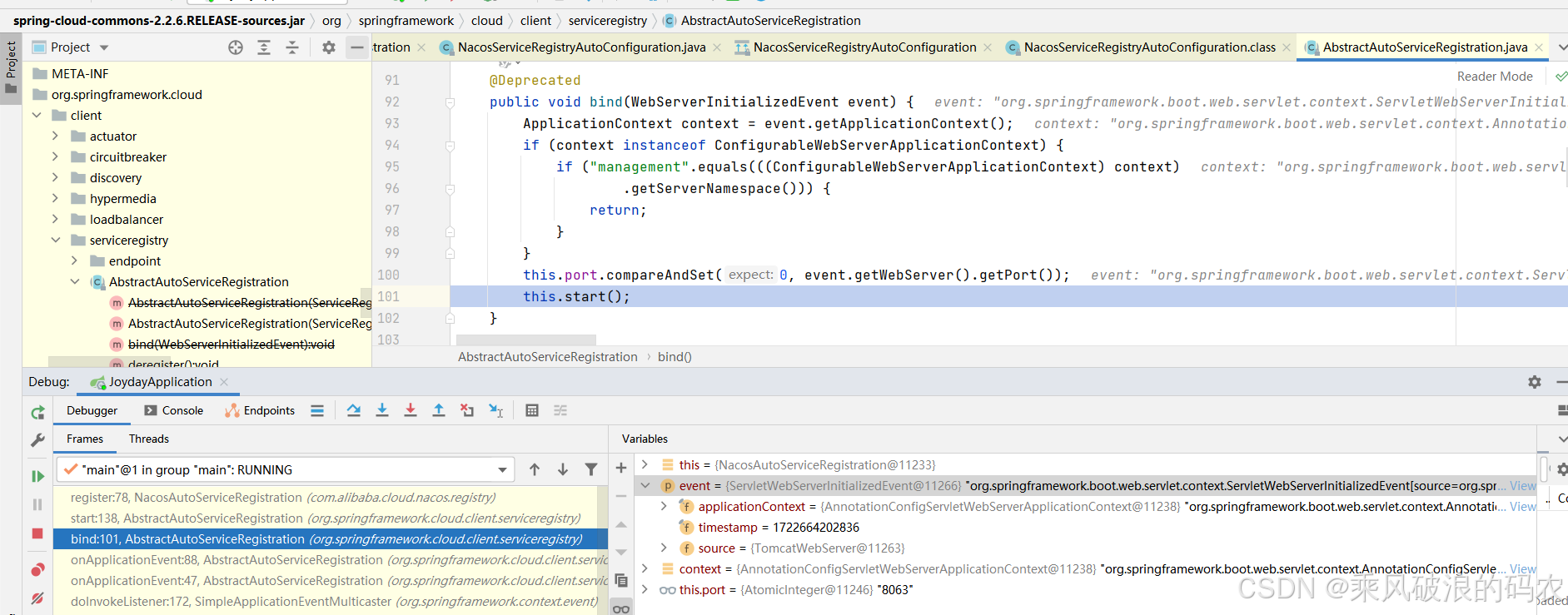Click the Step Over debugger icon
This screenshot has width=1568, height=615.
click(x=354, y=410)
